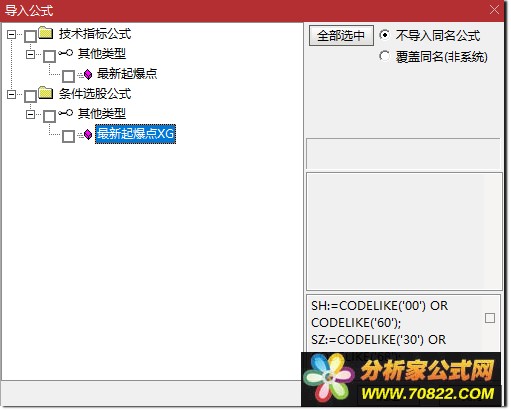The height and width of the screenshot is (410, 511).
Task: Collapse 其他类型 node under 条件选股公式
Action: coord(31,114)
